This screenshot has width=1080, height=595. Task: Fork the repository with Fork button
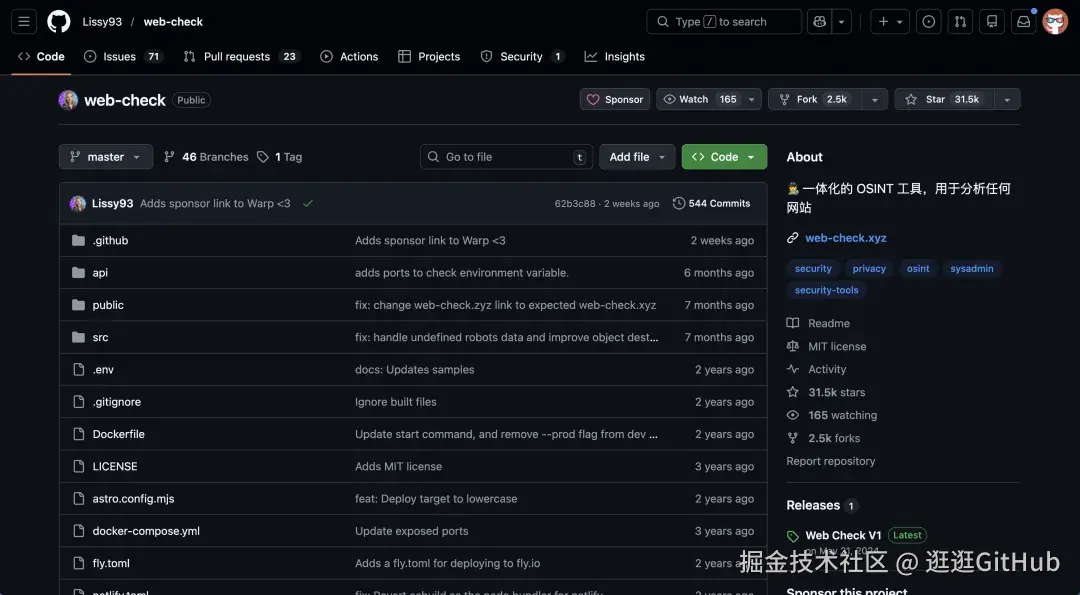coord(816,99)
